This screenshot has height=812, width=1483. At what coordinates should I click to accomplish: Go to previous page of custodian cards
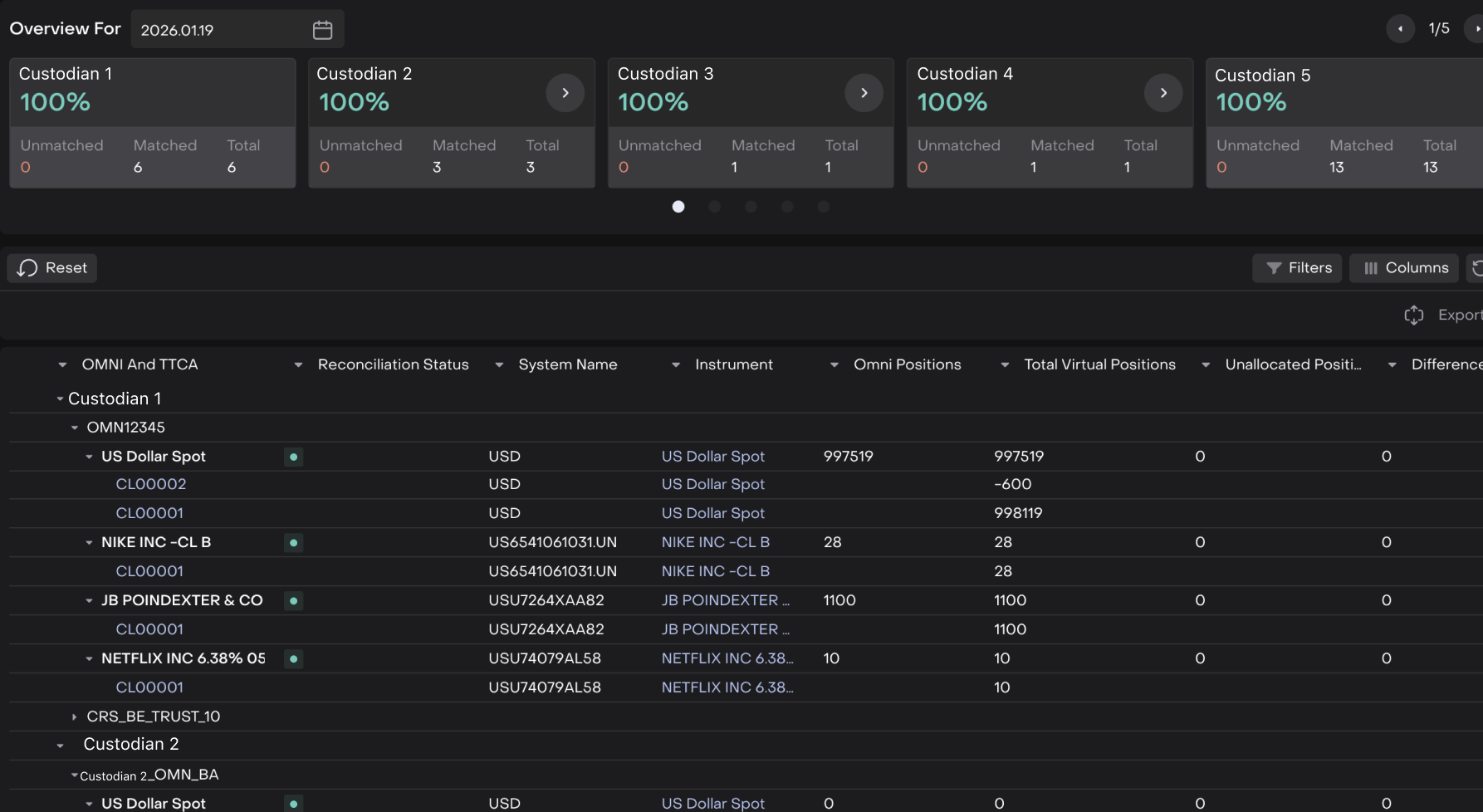coord(1400,29)
